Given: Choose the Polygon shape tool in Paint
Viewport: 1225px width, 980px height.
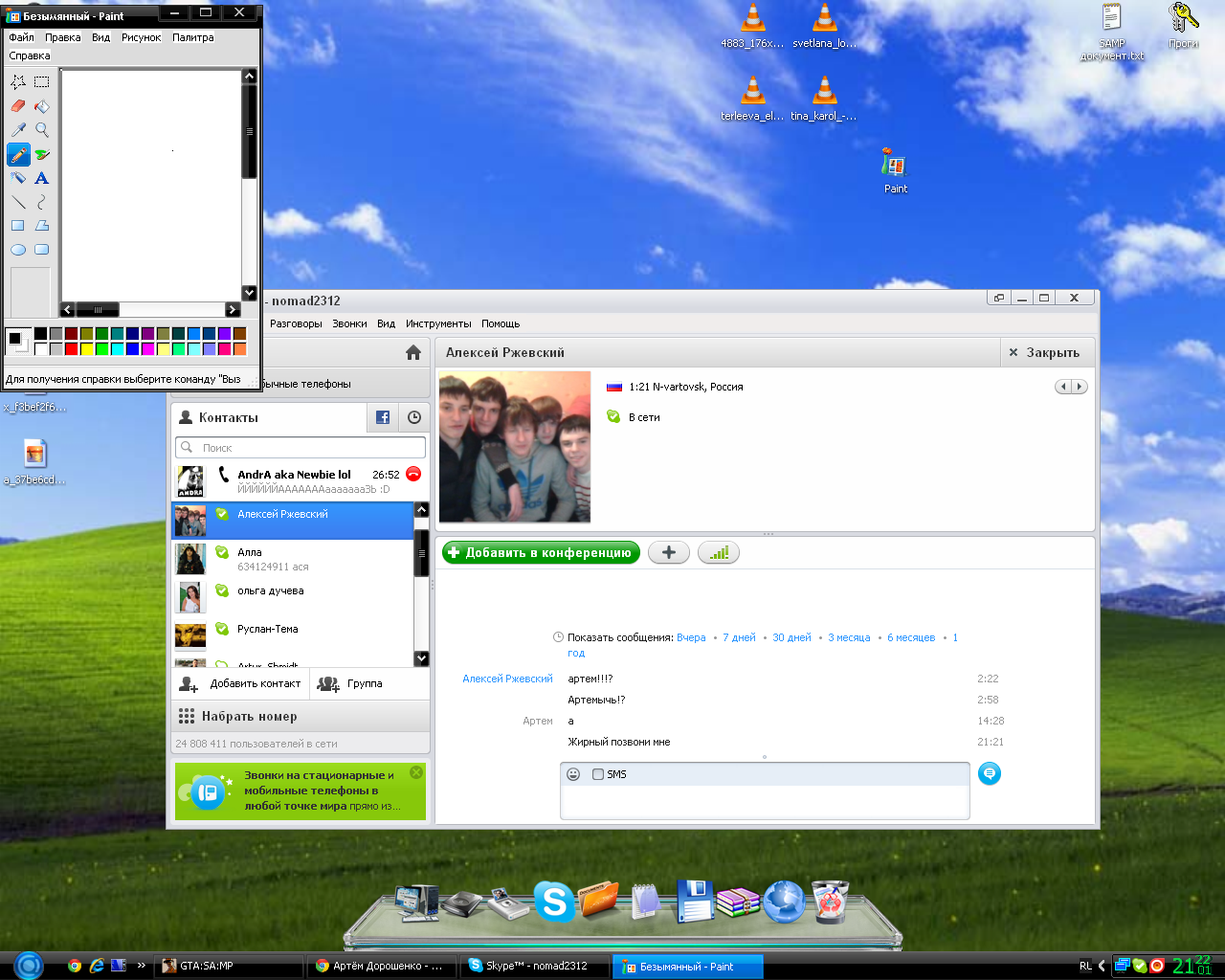Looking at the screenshot, I should coord(42,226).
